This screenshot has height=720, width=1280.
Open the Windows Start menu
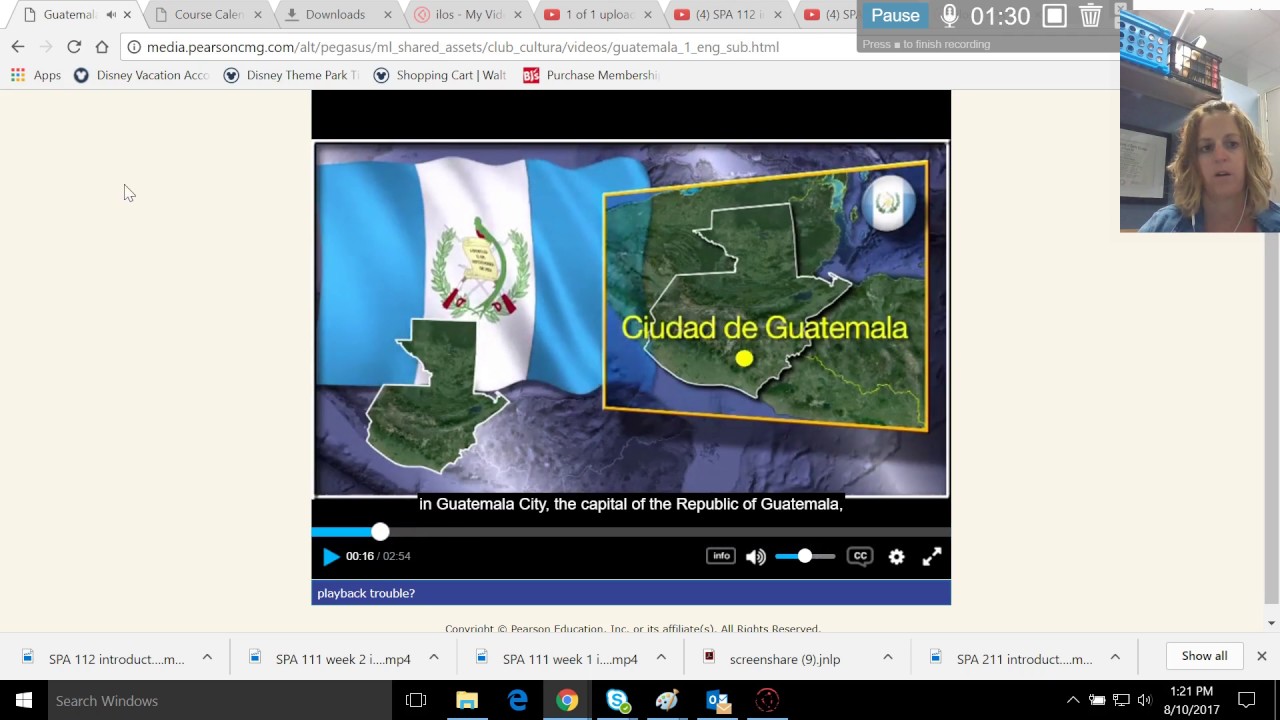pos(24,700)
